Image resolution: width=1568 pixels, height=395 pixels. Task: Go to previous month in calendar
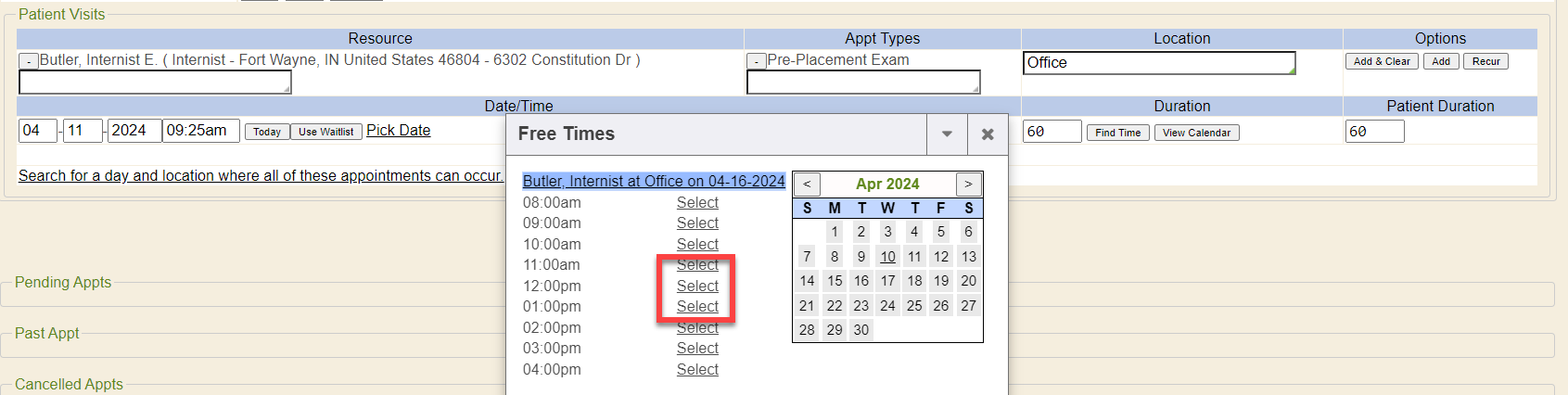point(807,184)
